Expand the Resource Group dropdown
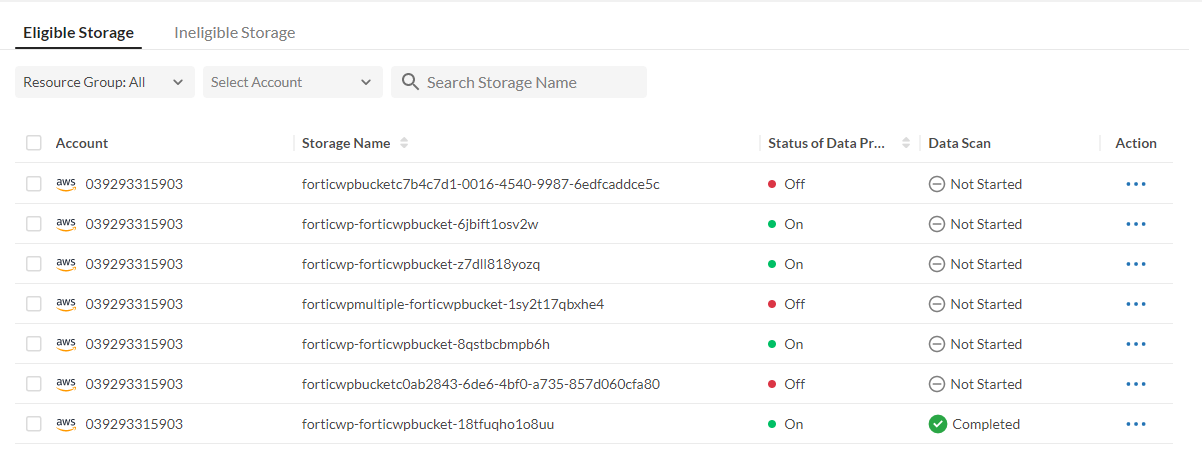 click(x=104, y=82)
